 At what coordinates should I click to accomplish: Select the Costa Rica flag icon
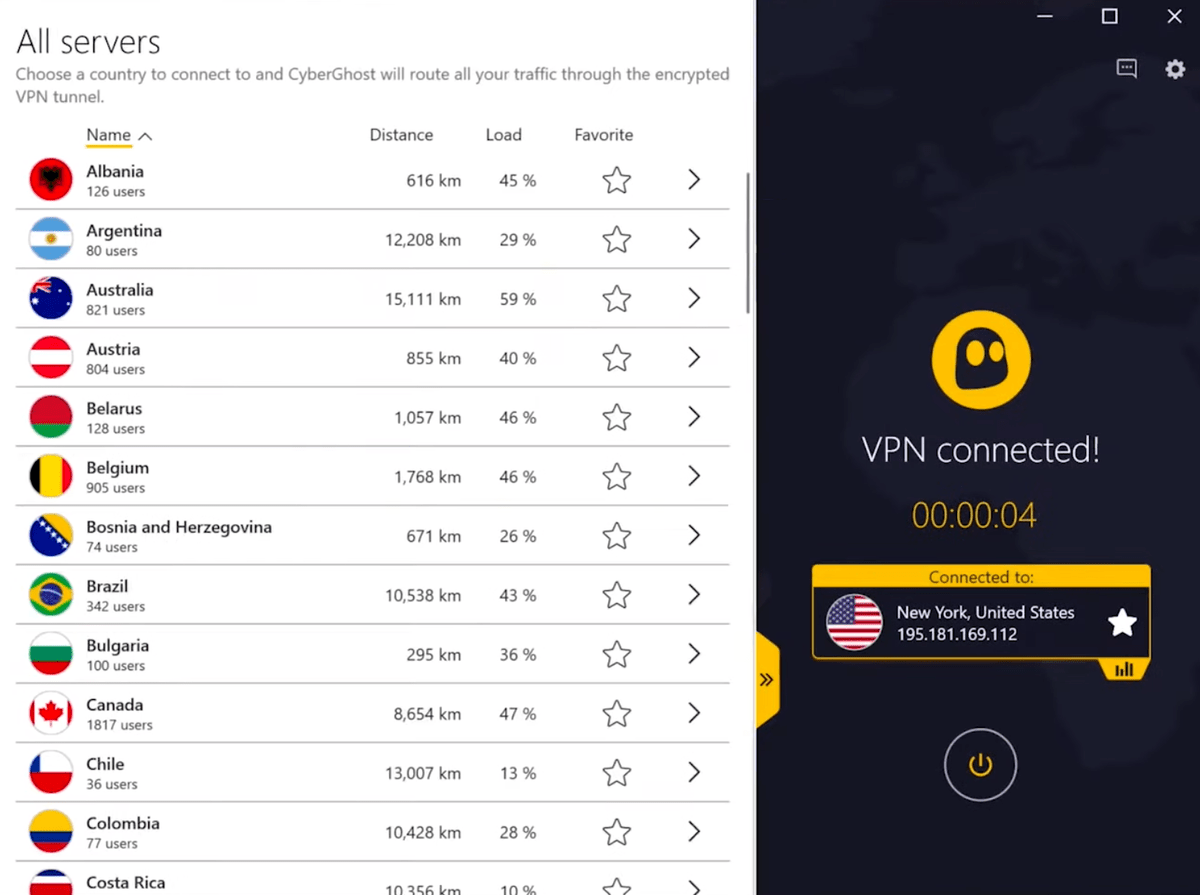tap(50, 886)
